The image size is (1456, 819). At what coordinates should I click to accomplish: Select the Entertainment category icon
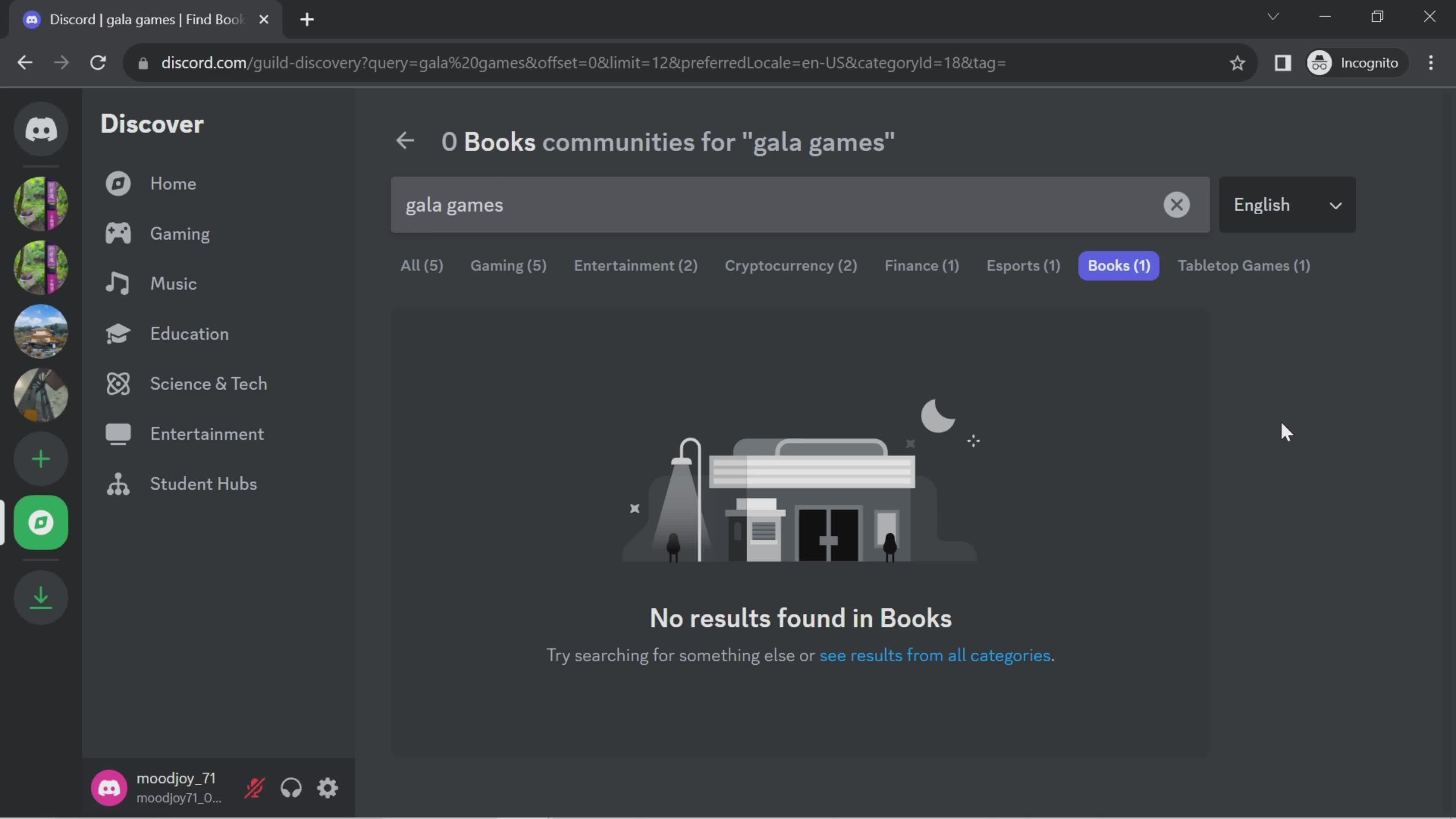118,433
